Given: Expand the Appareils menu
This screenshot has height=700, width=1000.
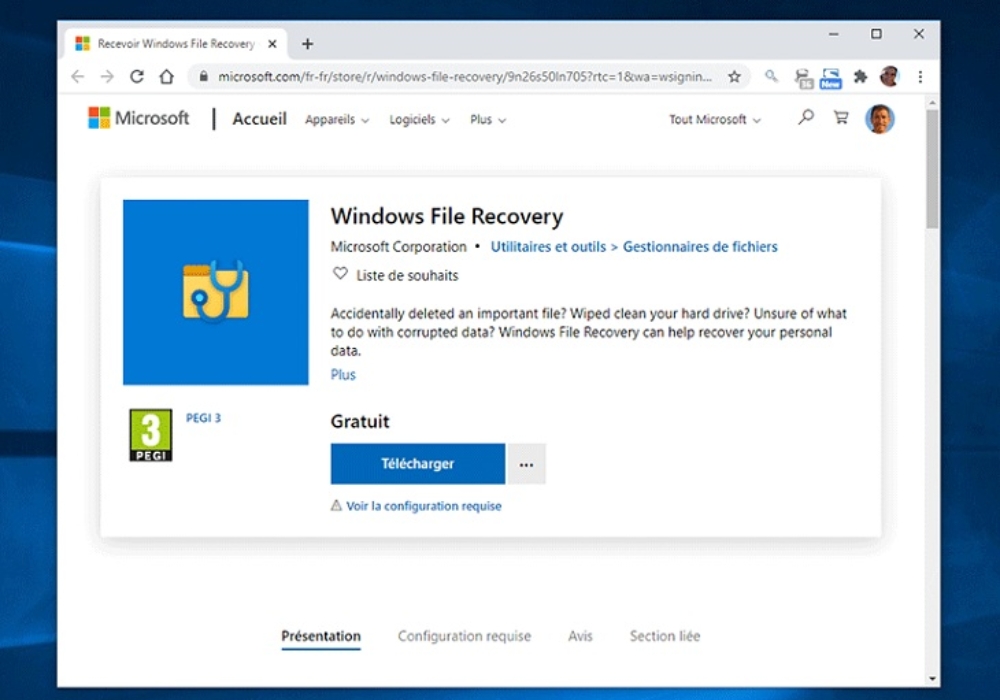Looking at the screenshot, I should pyautogui.click(x=337, y=120).
